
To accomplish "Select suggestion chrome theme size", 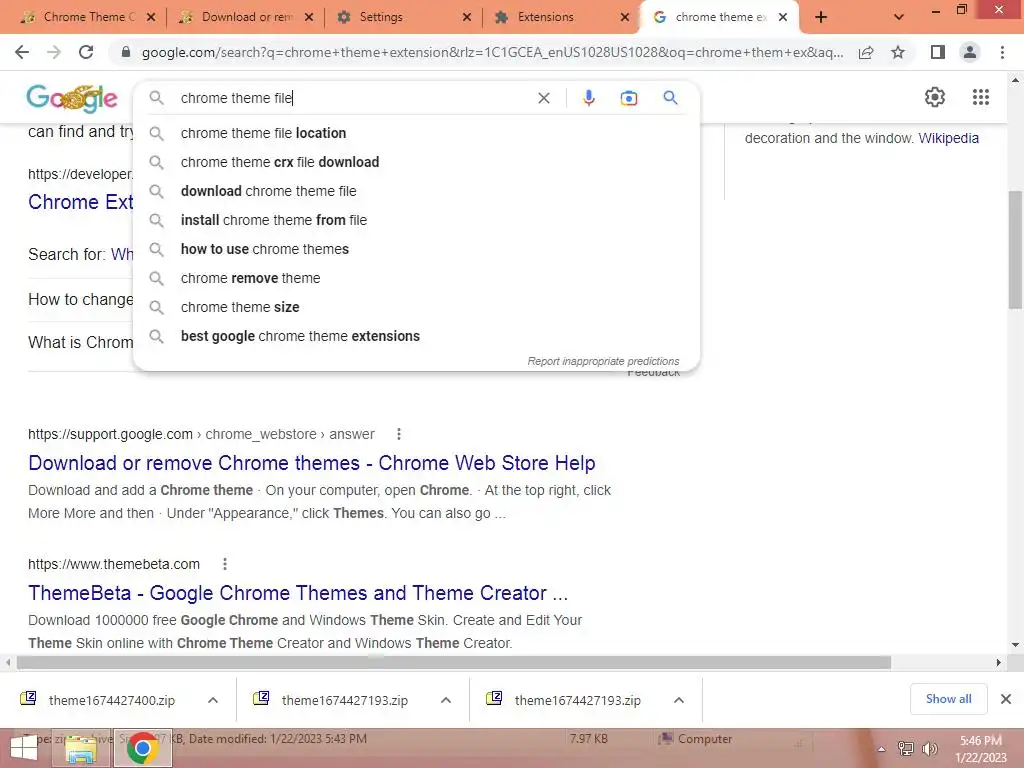I will pyautogui.click(x=416, y=307).
